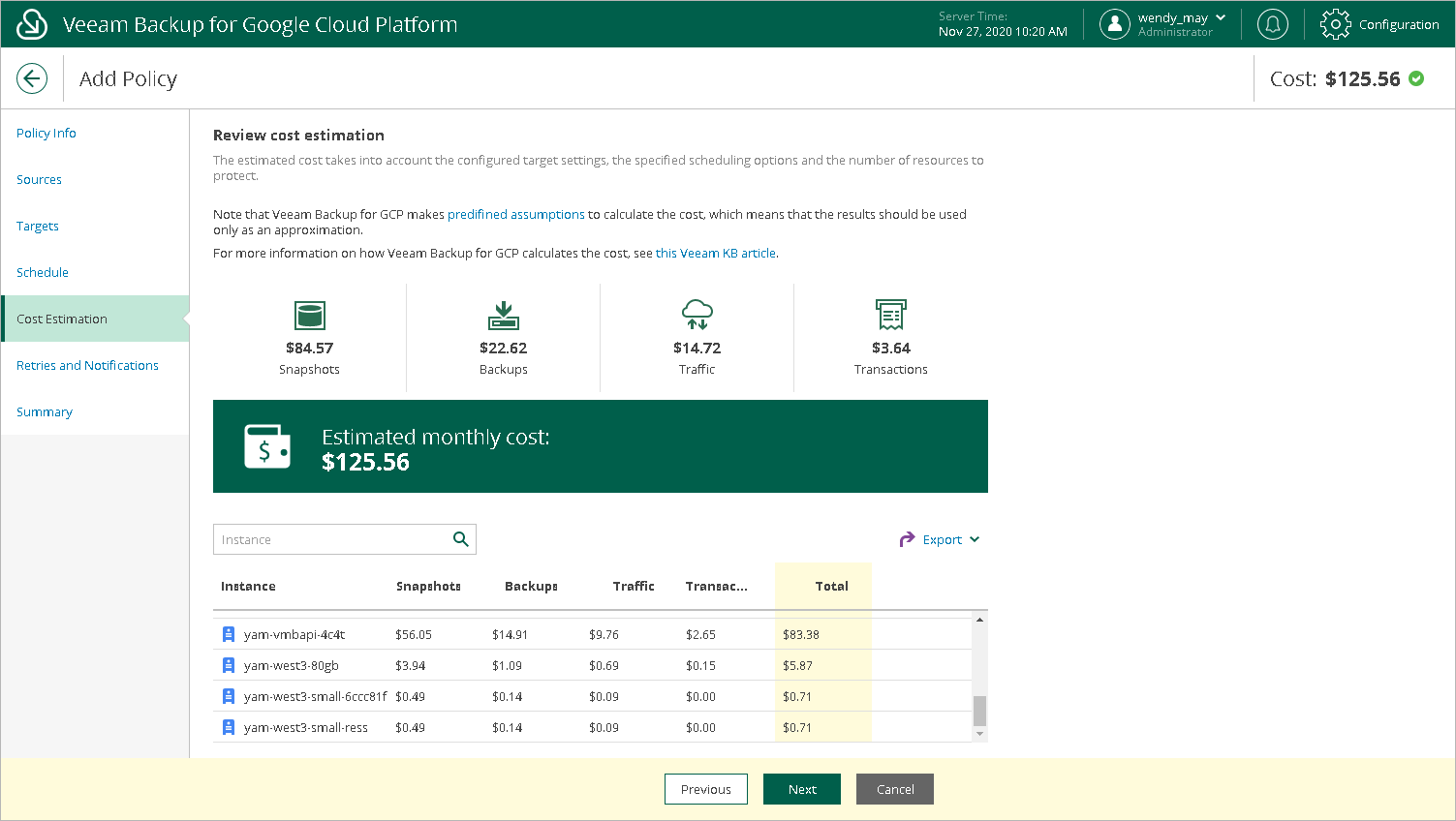
Task: Open the Configuration gear icon
Action: 1335,24
